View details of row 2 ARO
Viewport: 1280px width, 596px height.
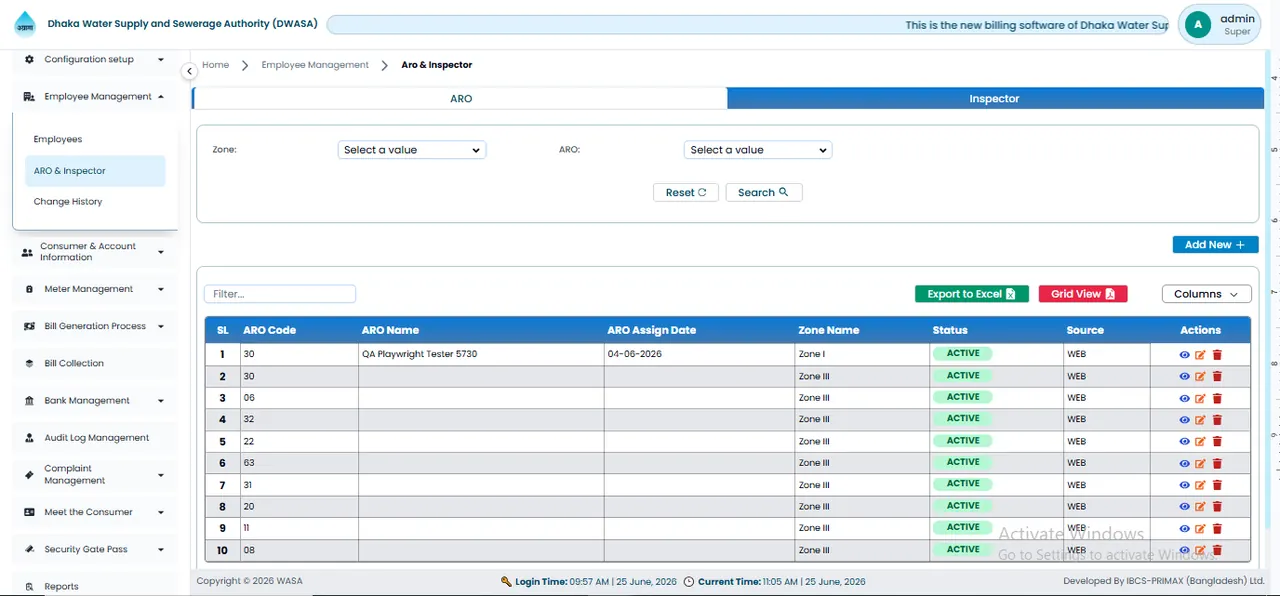[1184, 377]
